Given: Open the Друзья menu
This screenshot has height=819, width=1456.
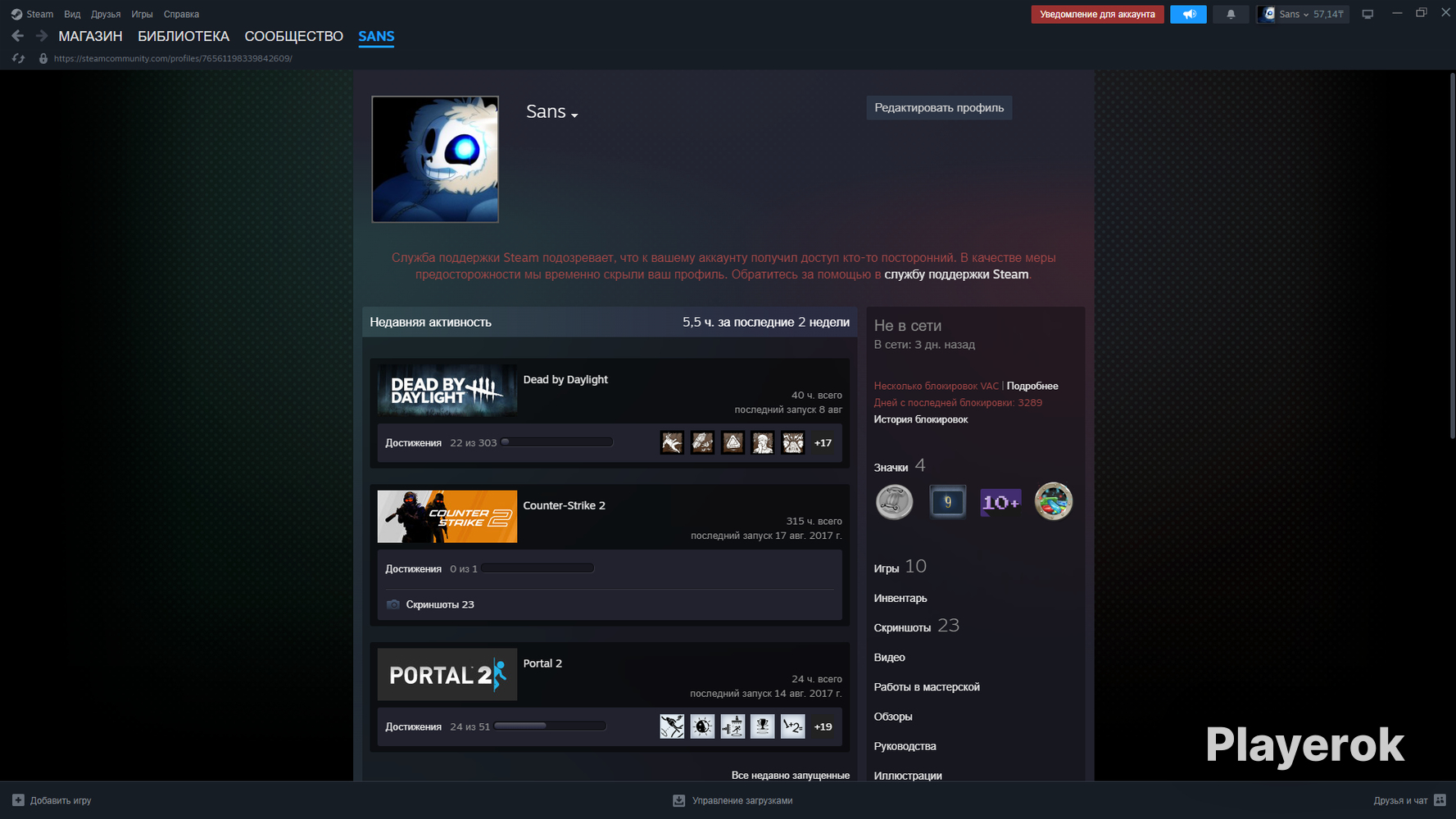Looking at the screenshot, I should tap(106, 14).
